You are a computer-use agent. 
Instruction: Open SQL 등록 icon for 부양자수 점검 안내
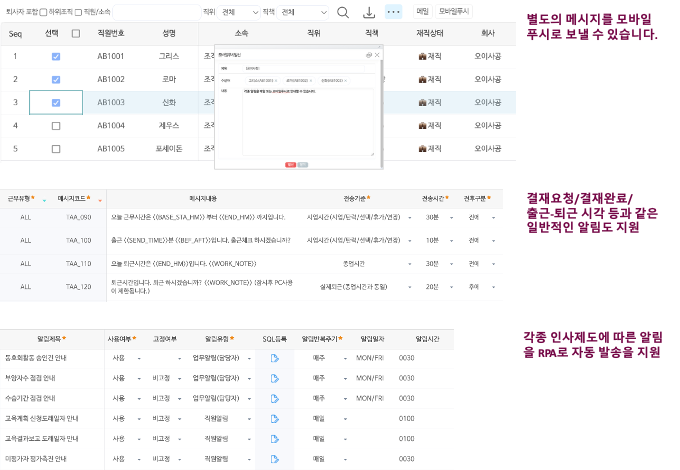(x=275, y=378)
